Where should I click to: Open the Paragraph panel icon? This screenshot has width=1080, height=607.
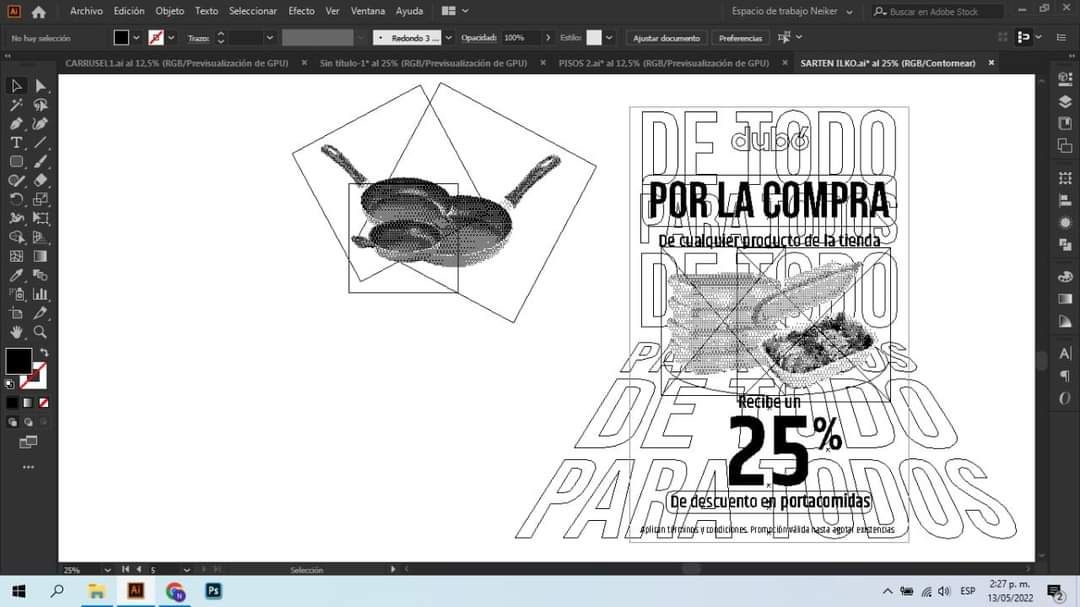pos(1065,375)
